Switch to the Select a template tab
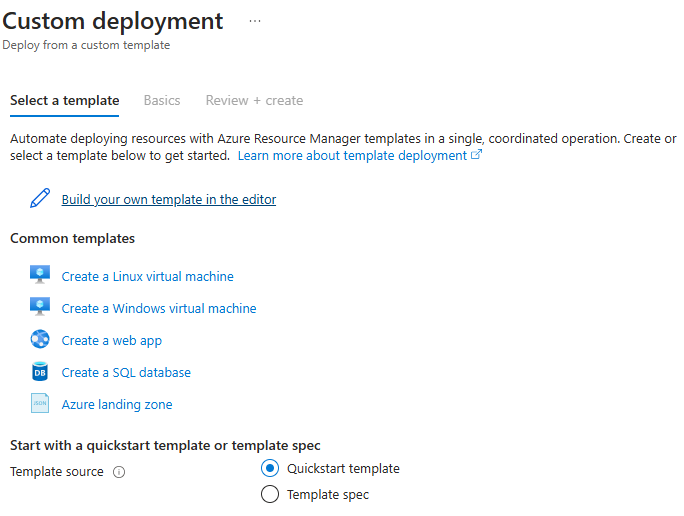Image resolution: width=684 pixels, height=516 pixels. [x=65, y=100]
